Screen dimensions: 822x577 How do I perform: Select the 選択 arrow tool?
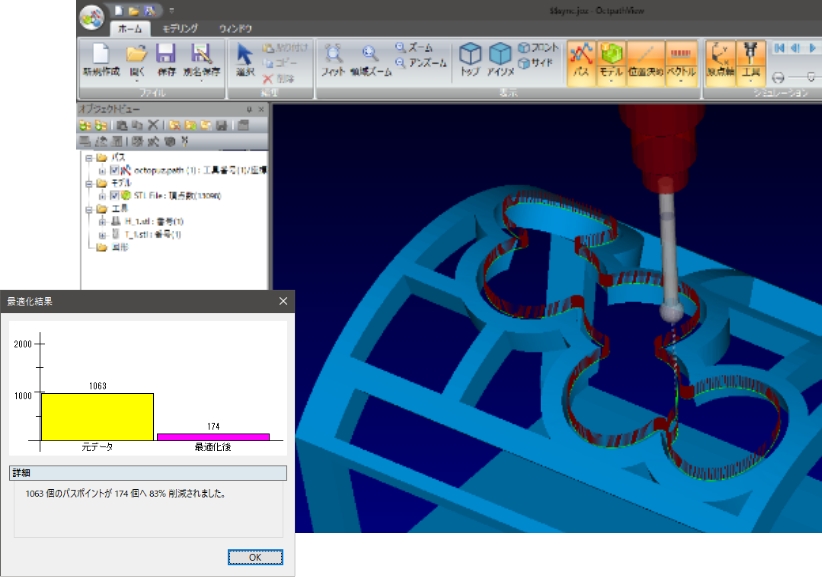[245, 61]
